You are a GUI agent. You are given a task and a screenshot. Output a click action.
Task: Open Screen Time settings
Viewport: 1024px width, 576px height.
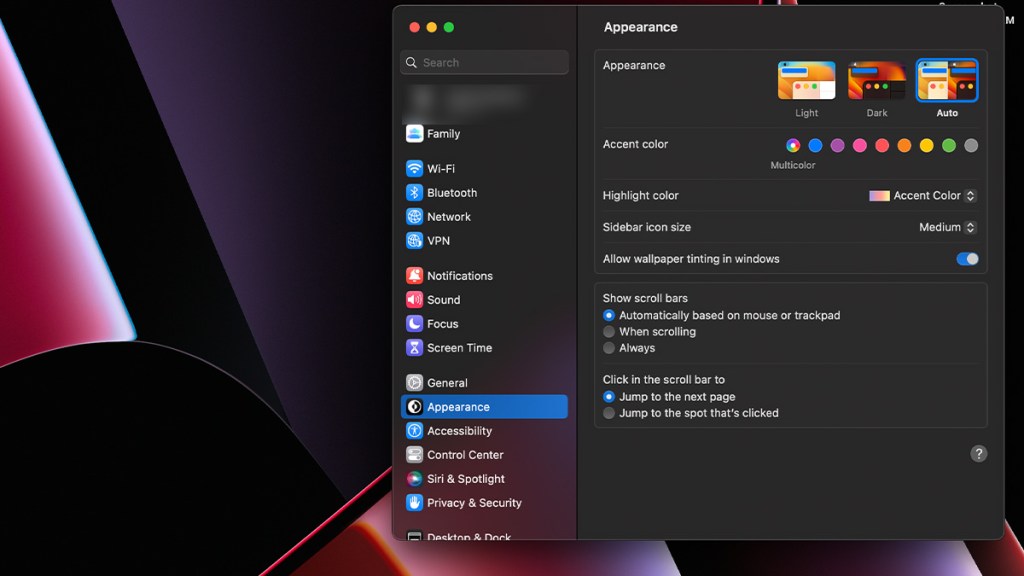pyautogui.click(x=457, y=347)
